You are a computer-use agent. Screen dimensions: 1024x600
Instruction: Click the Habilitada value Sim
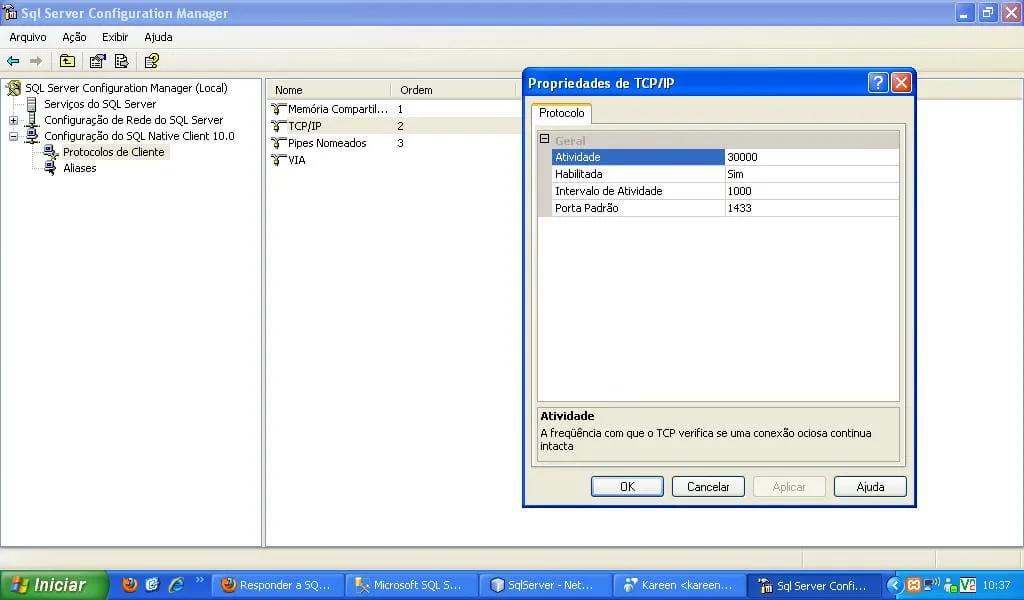tap(812, 174)
